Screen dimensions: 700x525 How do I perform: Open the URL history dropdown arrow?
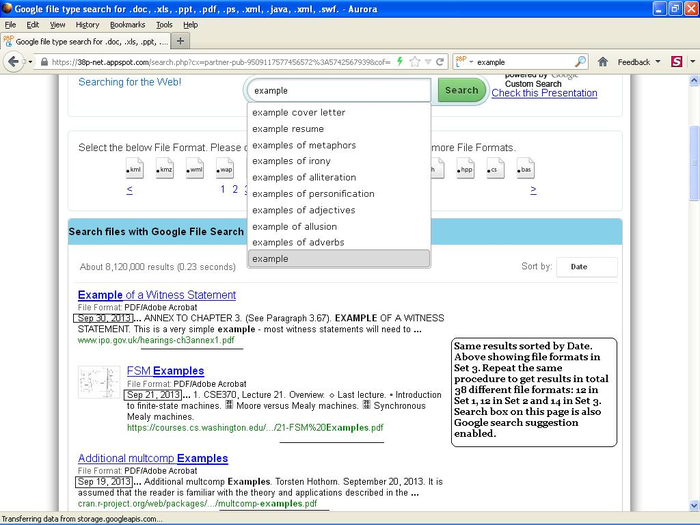coord(428,62)
